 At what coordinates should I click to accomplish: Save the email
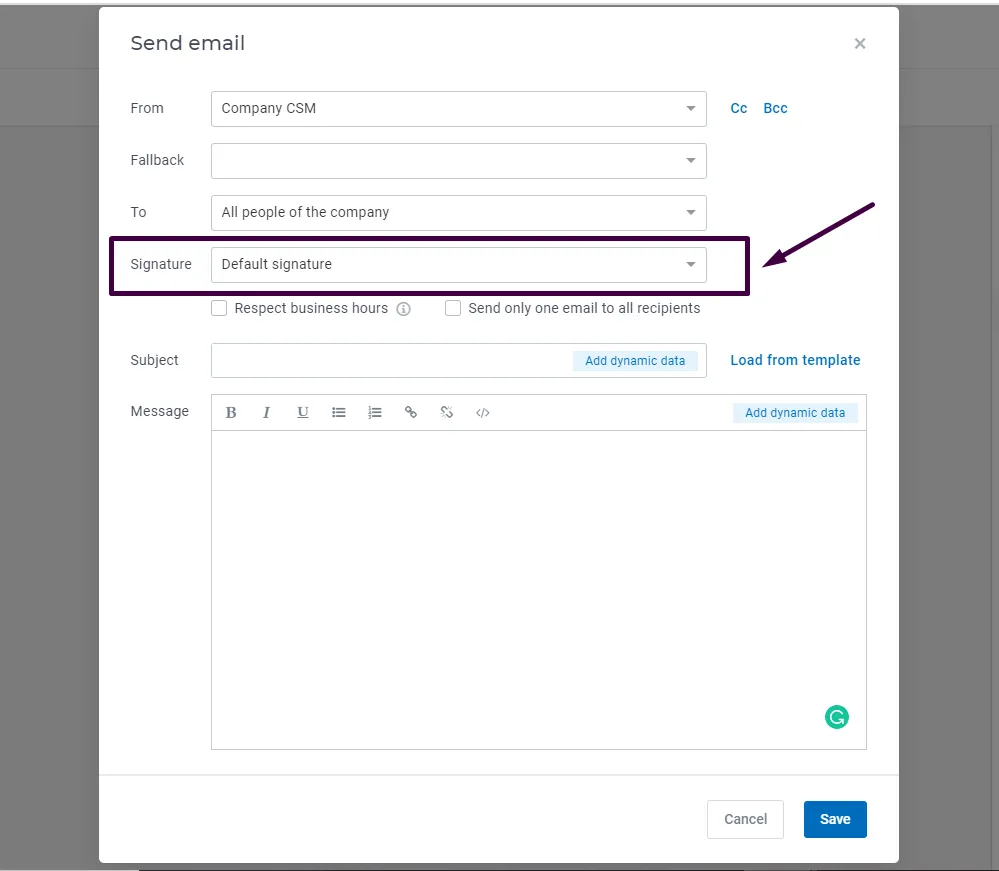[835, 819]
